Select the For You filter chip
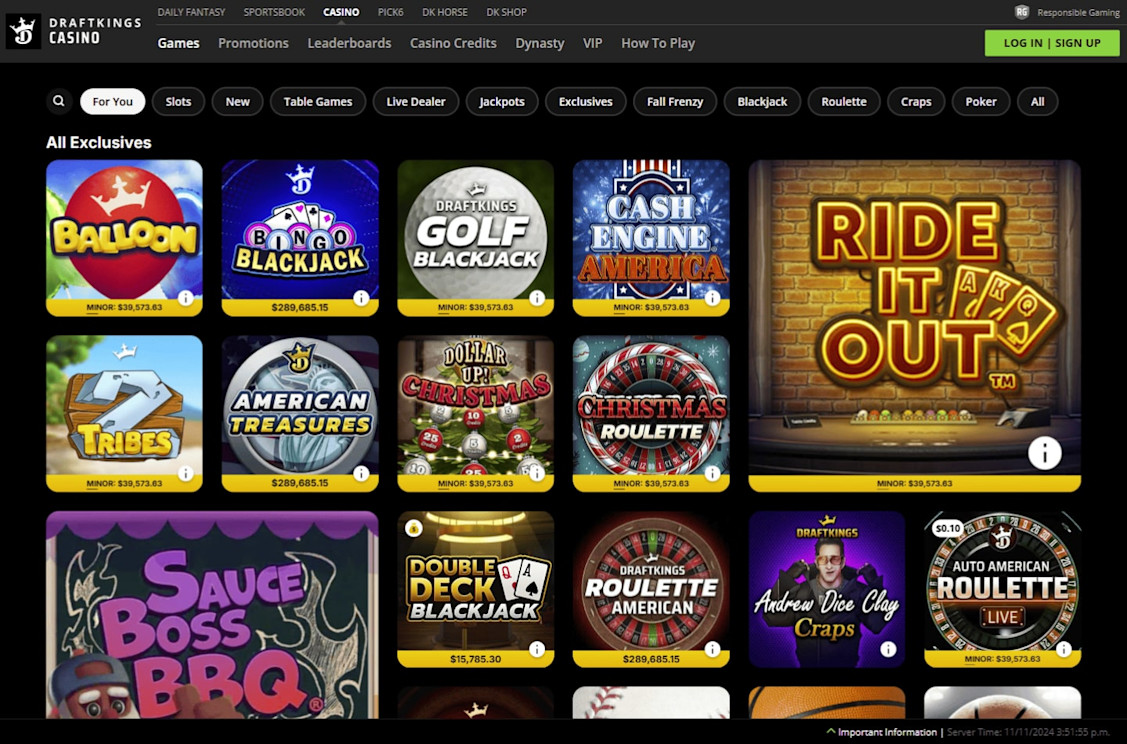This screenshot has height=744, width=1127. [x=113, y=101]
